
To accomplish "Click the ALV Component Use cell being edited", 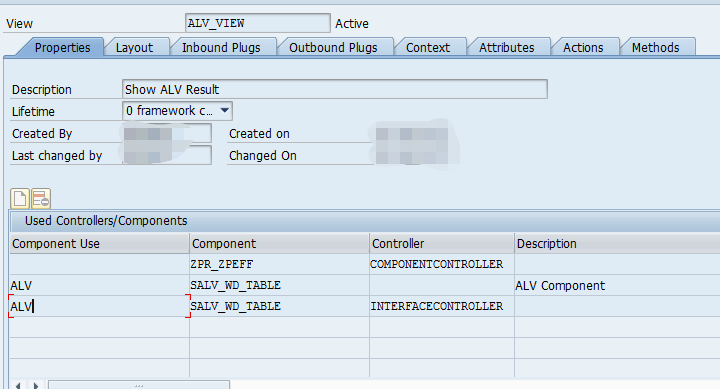I will 99,306.
